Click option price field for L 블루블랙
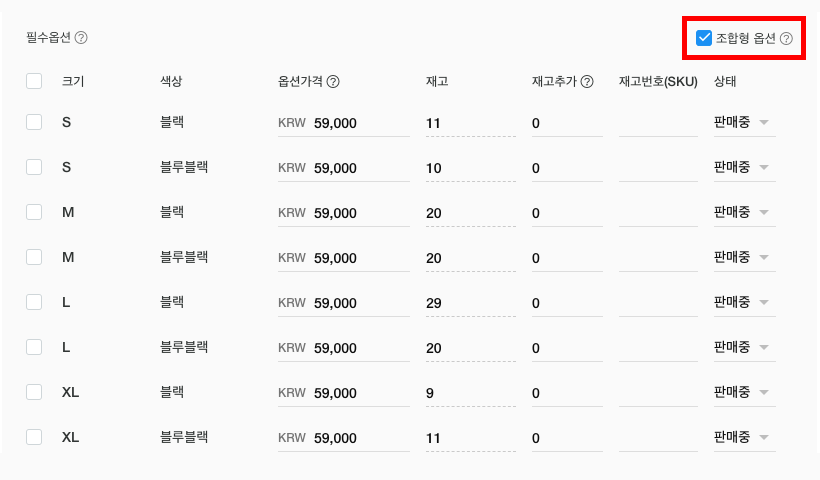820x480 pixels. pyautogui.click(x=358, y=348)
